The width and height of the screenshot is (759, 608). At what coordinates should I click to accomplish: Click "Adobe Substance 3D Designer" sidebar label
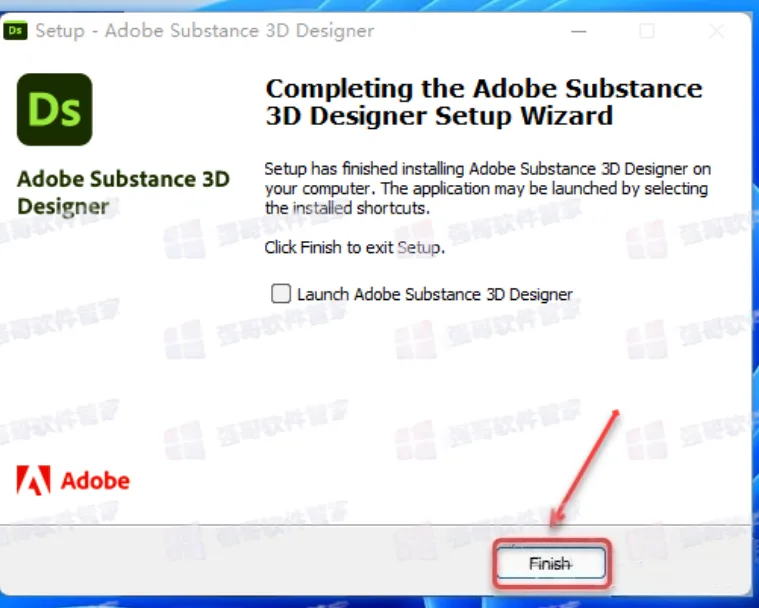click(123, 193)
